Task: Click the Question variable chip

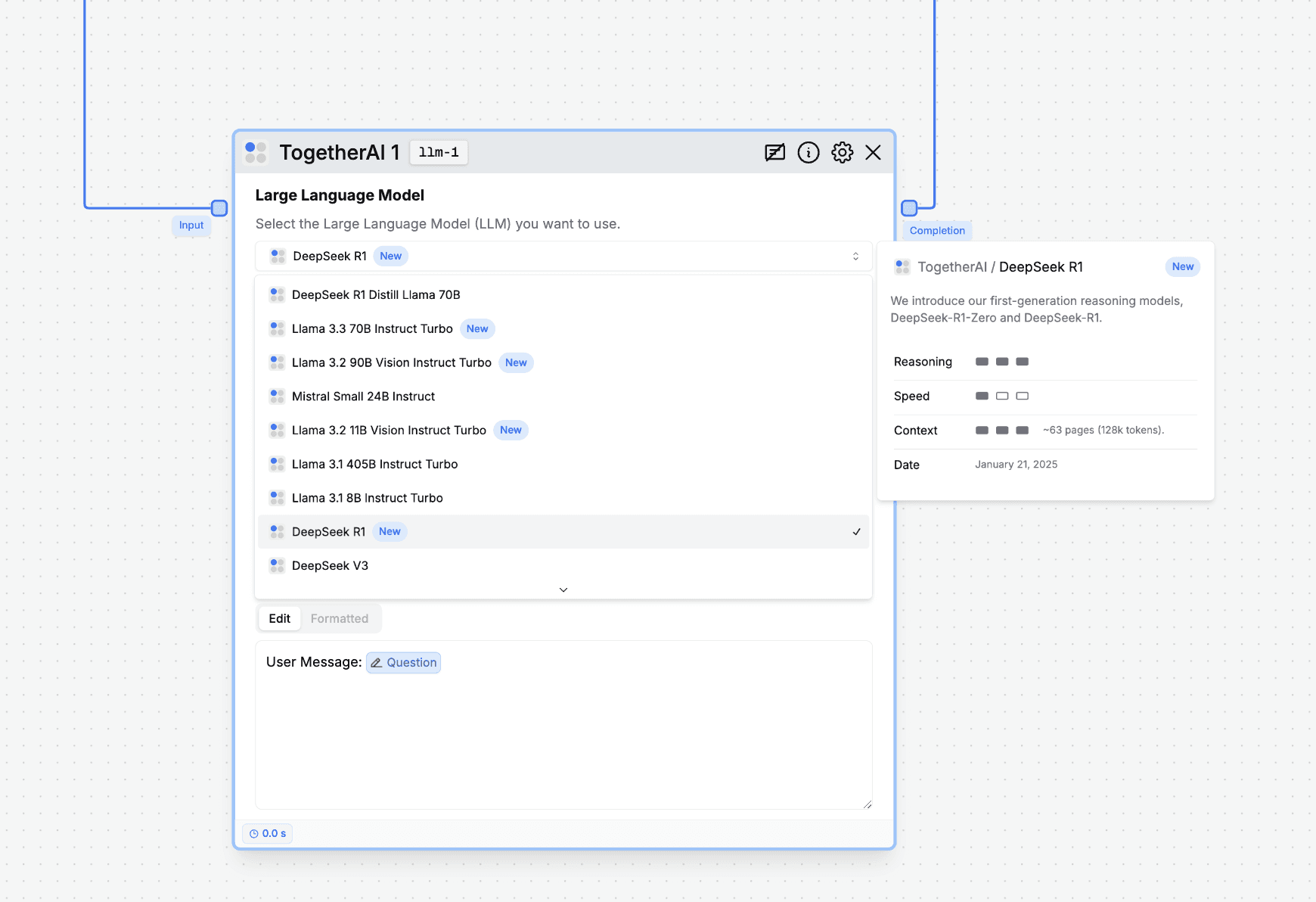Action: [x=404, y=662]
